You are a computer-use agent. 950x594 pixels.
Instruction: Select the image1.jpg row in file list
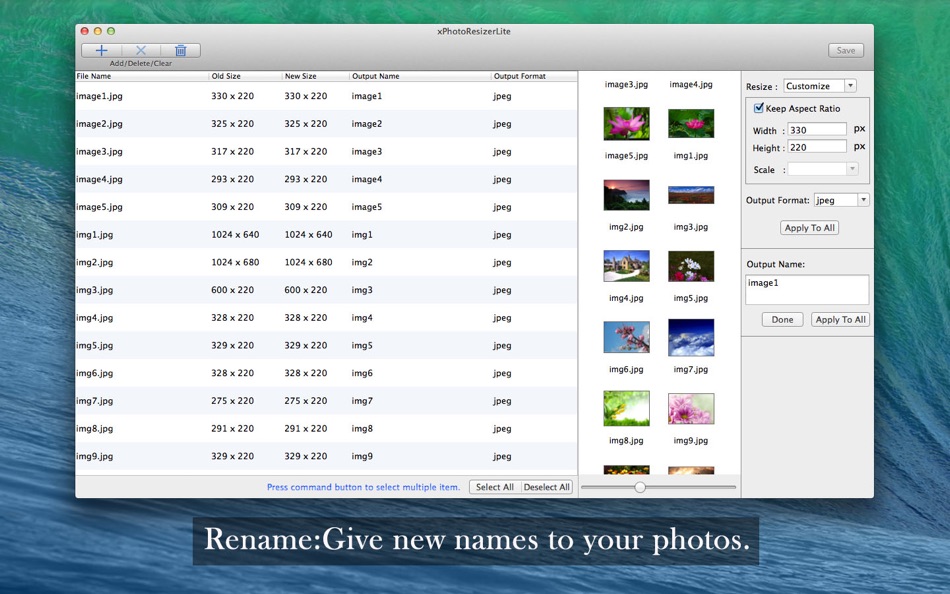pos(326,96)
